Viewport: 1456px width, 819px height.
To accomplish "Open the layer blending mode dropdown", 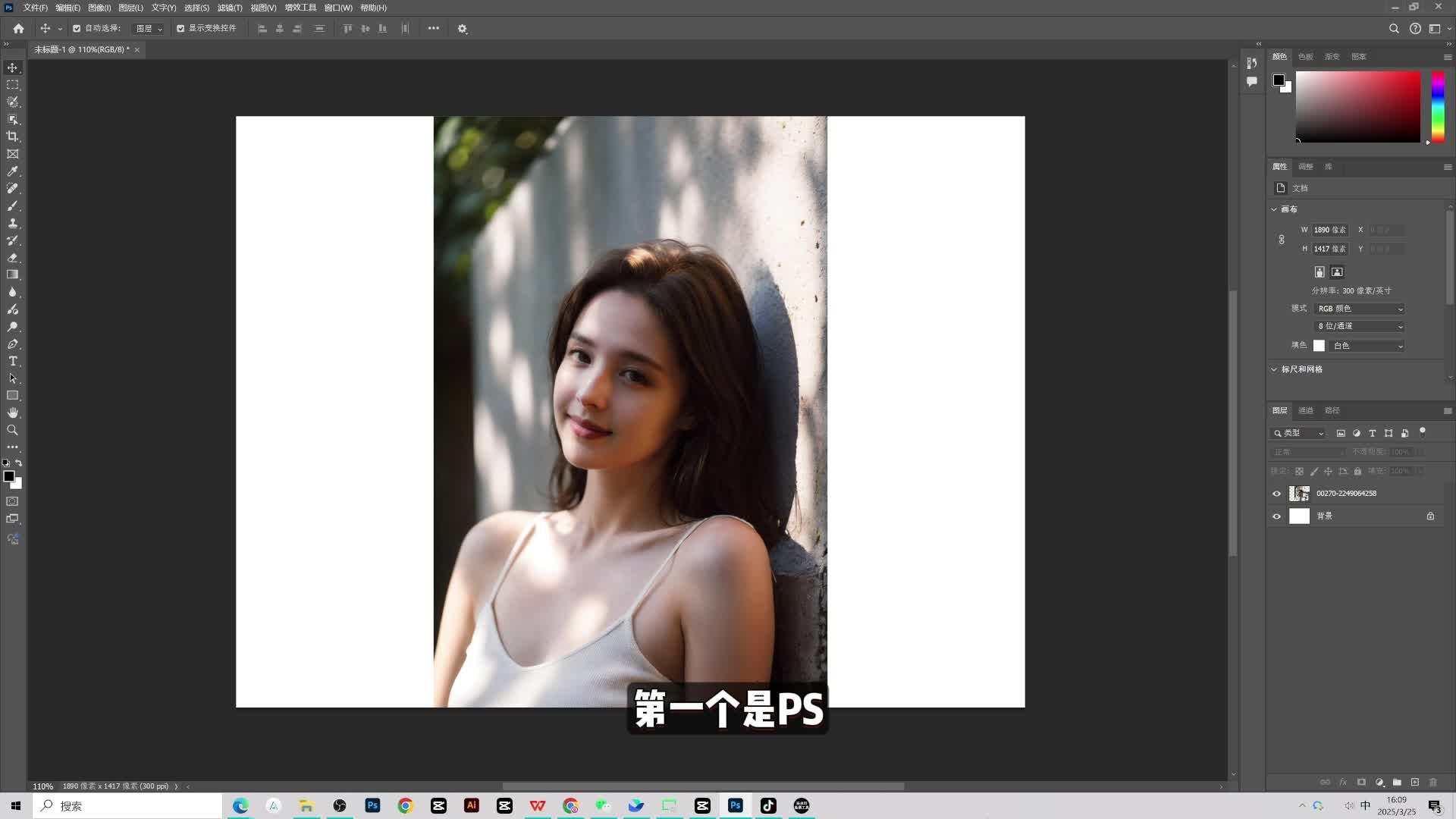I will [1307, 451].
